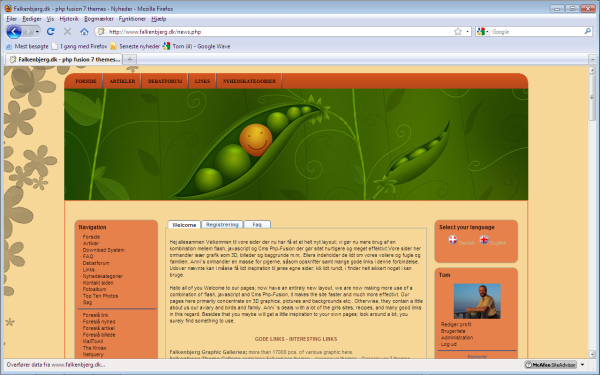This screenshot has width=600, height=375.
Task: Select the English flag language icon
Action: tap(484, 240)
